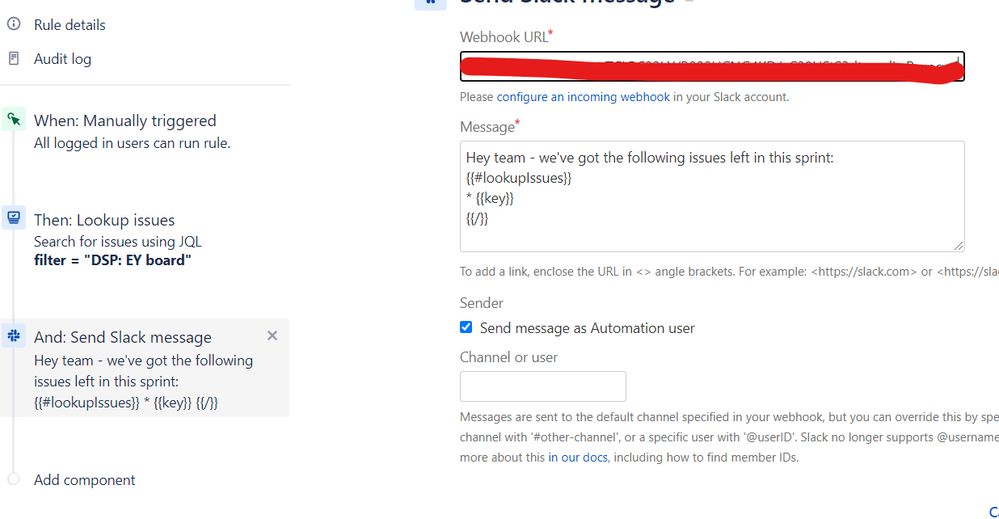
Task: Grab the Message box resize handle
Action: pyautogui.click(x=958, y=246)
